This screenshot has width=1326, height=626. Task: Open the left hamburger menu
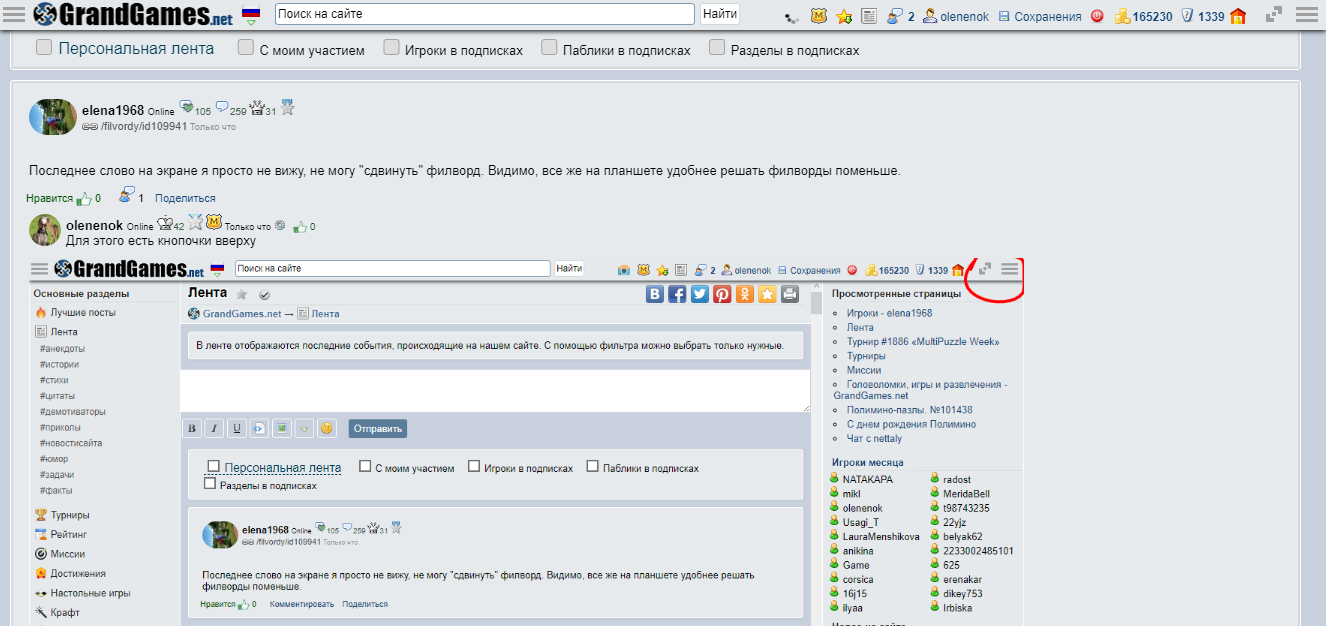click(14, 15)
